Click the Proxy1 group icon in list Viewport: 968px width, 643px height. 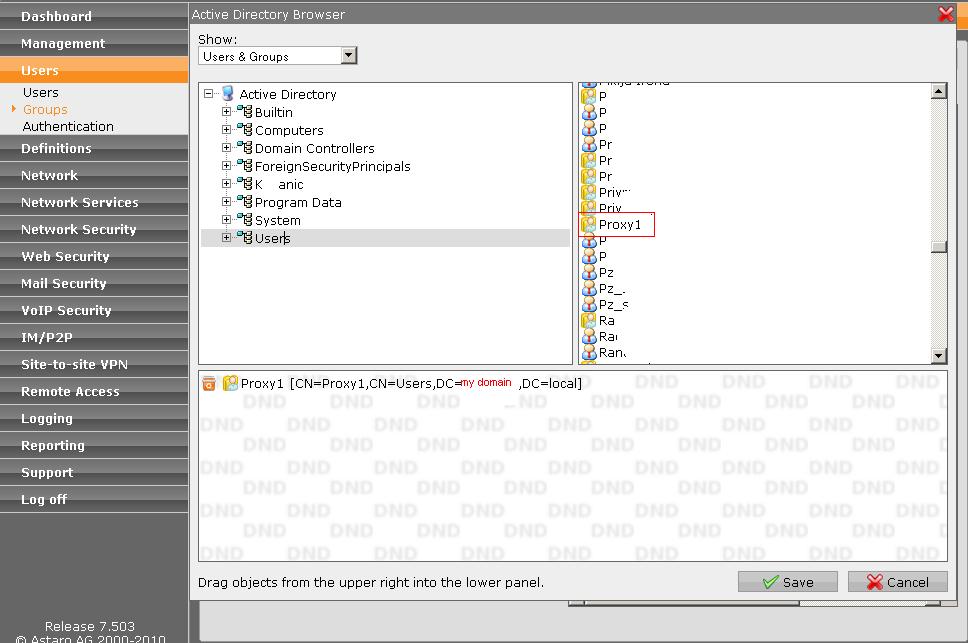589,224
